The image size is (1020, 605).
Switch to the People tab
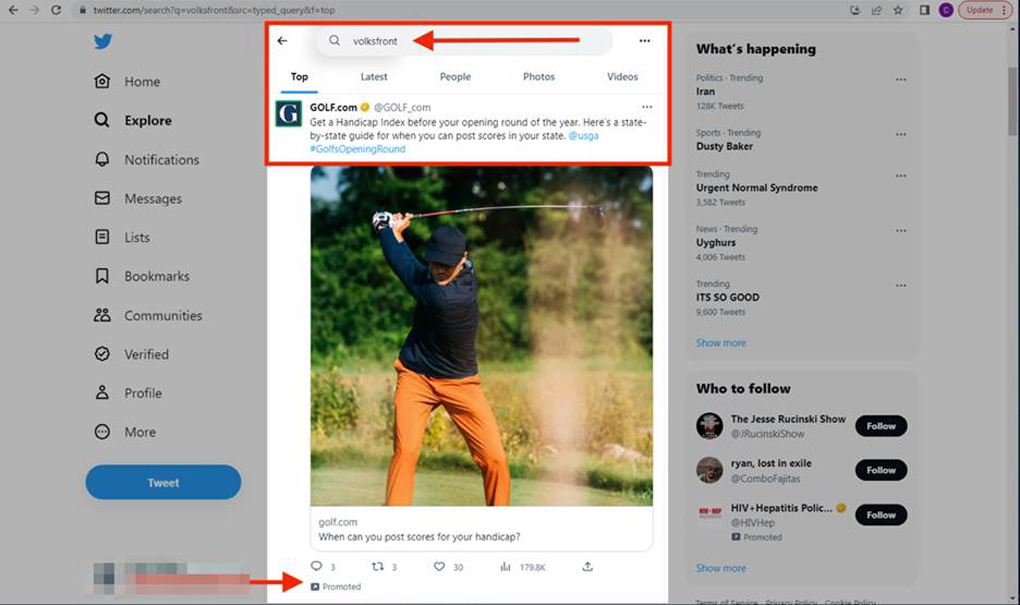455,77
